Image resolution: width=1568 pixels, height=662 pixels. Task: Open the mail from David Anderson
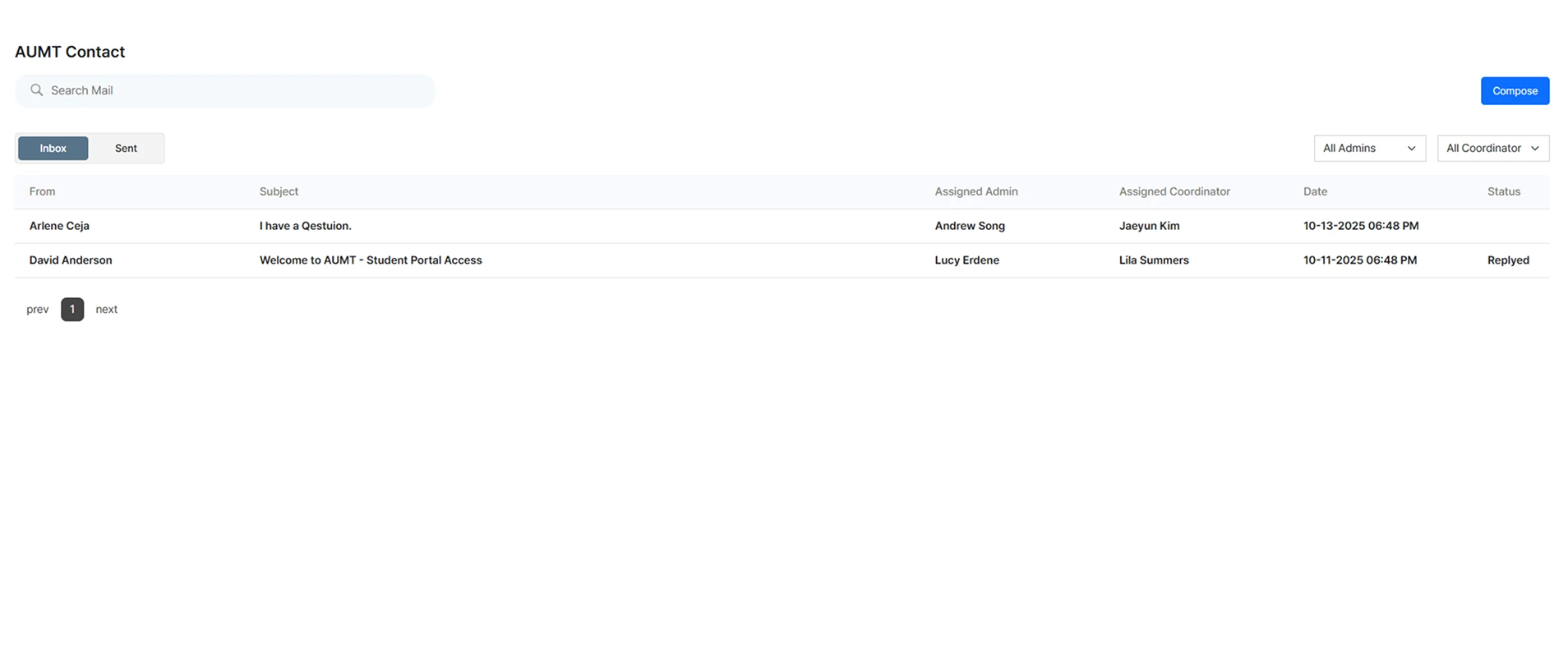click(x=71, y=260)
